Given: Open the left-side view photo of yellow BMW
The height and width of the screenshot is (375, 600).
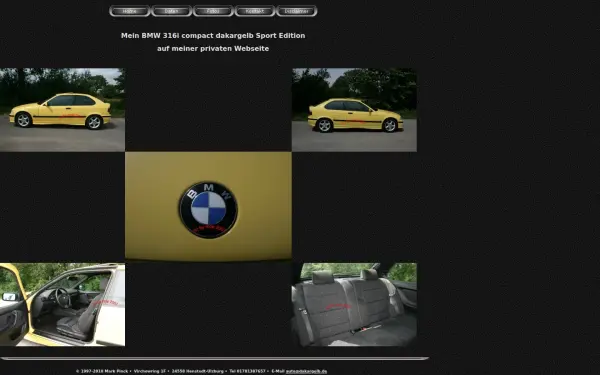Looking at the screenshot, I should [62, 110].
